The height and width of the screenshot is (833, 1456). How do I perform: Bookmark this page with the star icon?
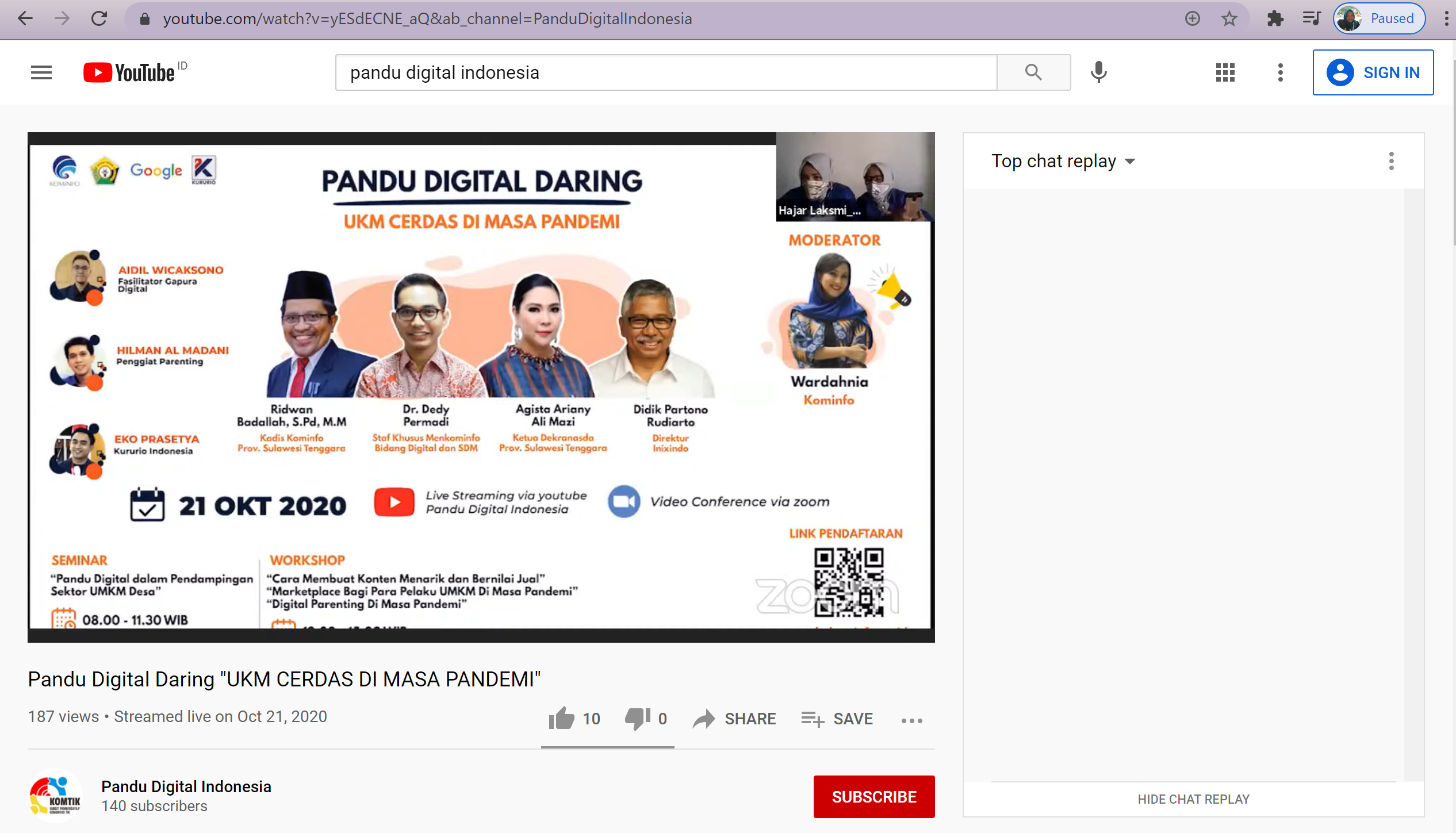1229,19
